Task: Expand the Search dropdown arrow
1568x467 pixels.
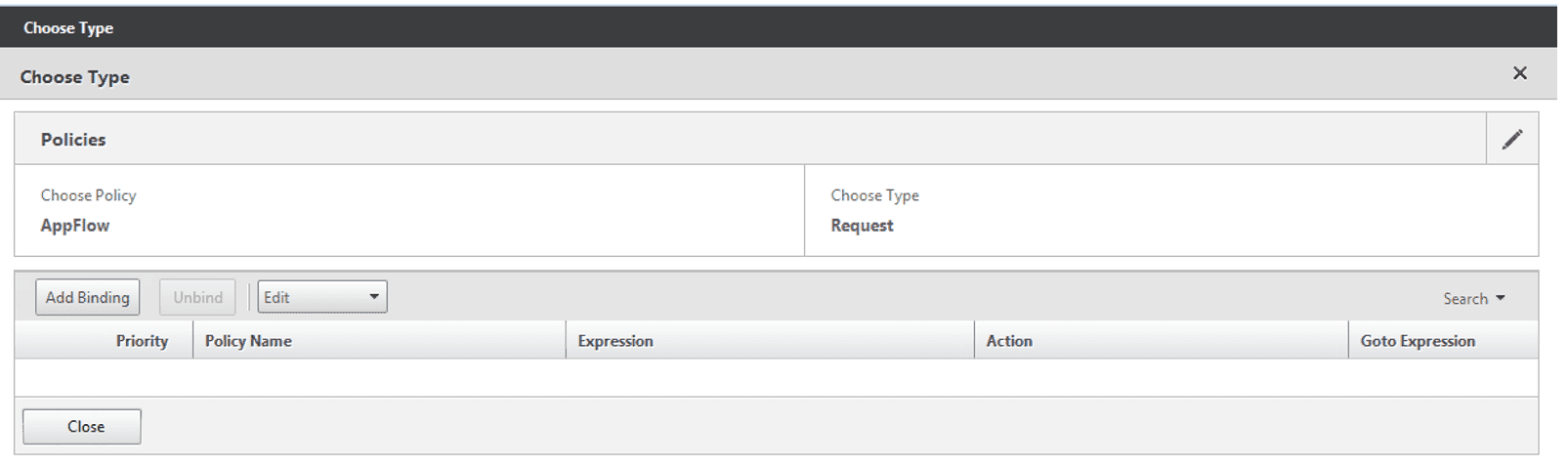Action: pos(1501,298)
